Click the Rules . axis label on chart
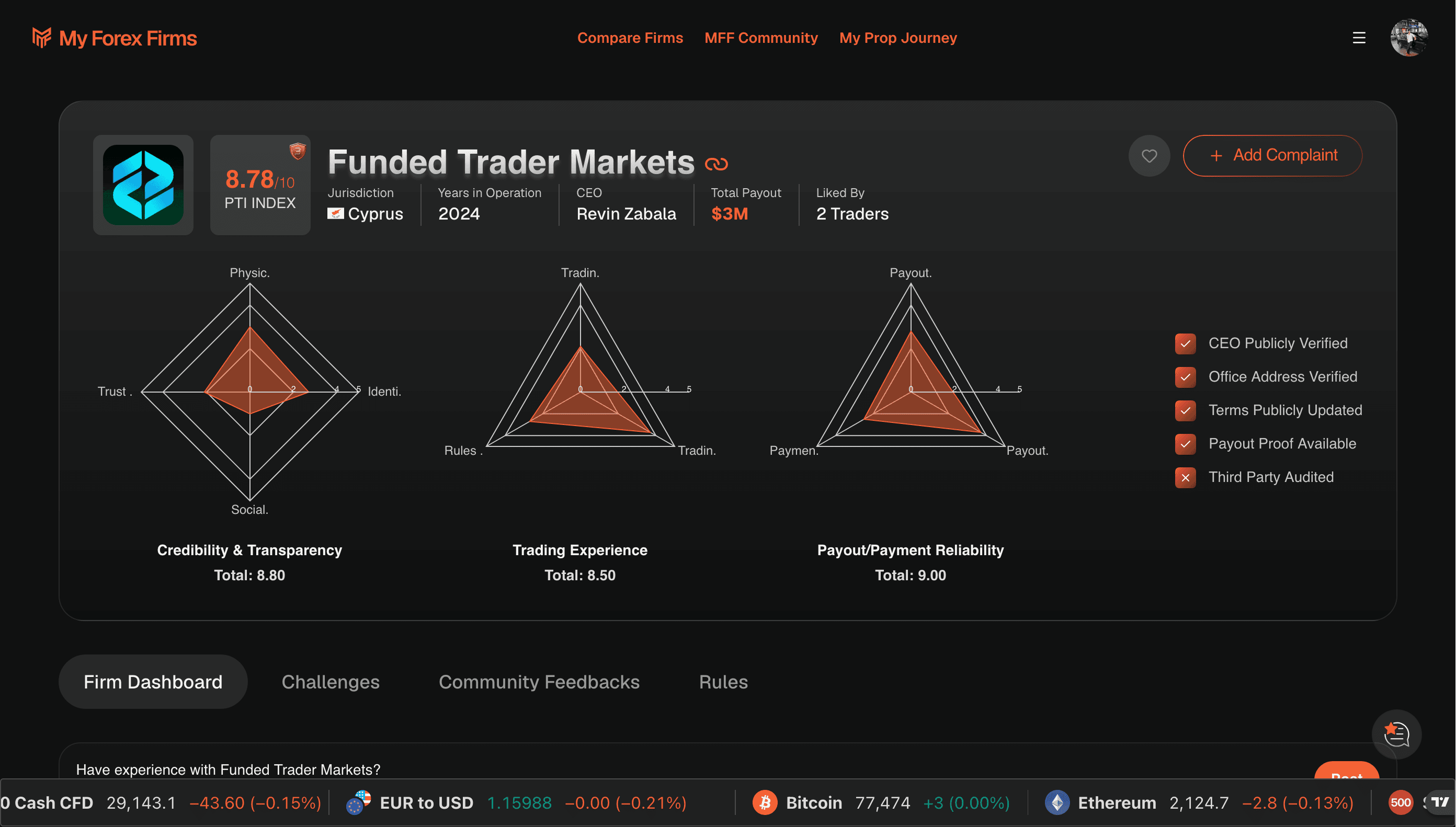Screen dimensions: 1456x827 (x=463, y=451)
